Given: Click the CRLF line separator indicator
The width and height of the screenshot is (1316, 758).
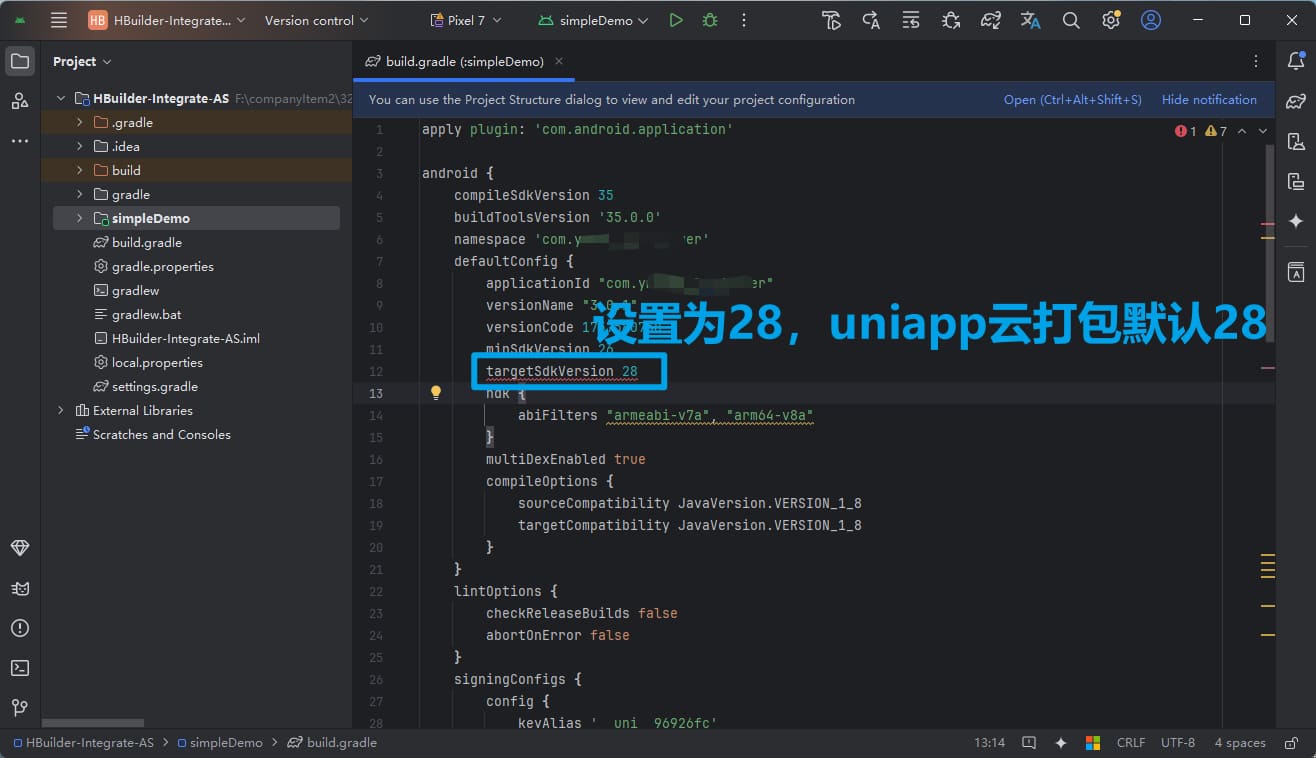Looking at the screenshot, I should [1131, 743].
